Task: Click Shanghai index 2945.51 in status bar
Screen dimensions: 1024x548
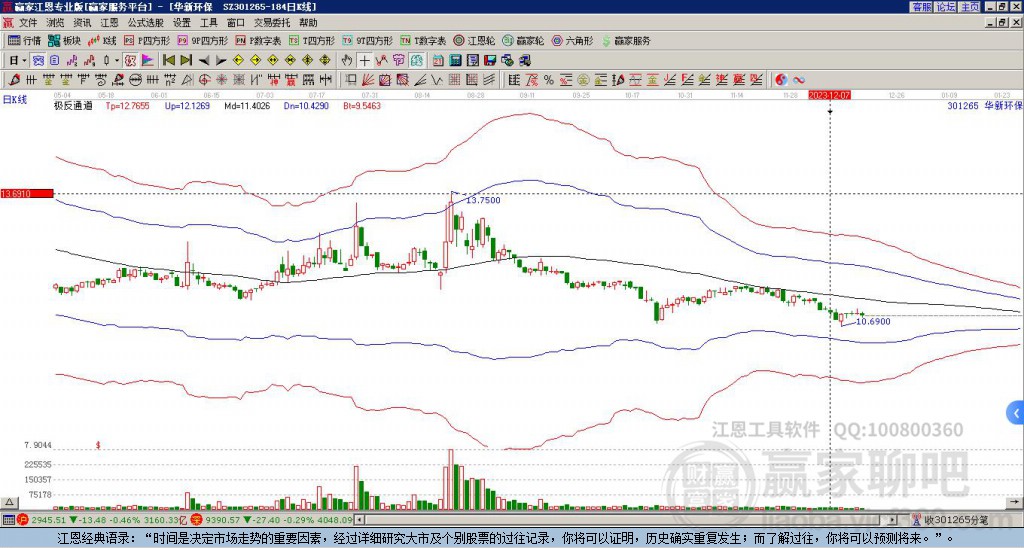Action: click(48, 521)
